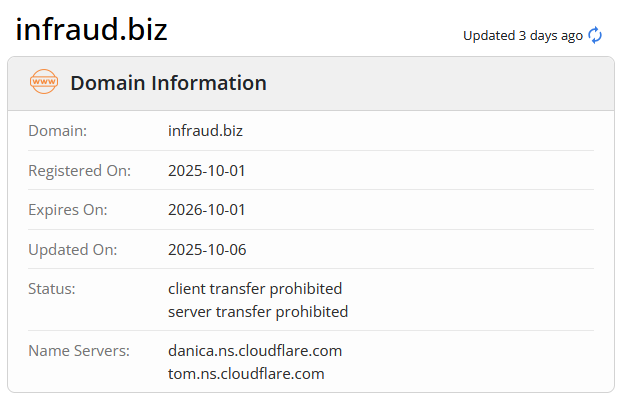Click the Updated On: label
This screenshot has width=621, height=401.
click(73, 250)
